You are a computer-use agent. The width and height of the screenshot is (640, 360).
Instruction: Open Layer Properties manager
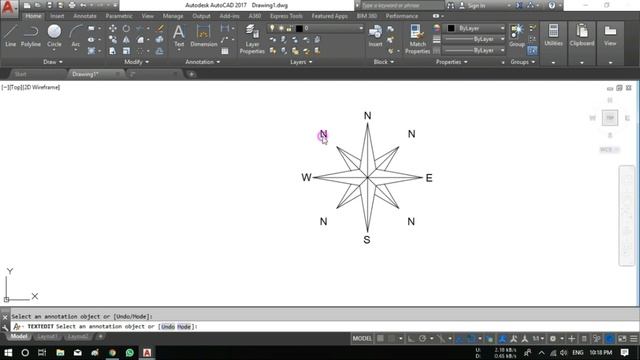252,39
